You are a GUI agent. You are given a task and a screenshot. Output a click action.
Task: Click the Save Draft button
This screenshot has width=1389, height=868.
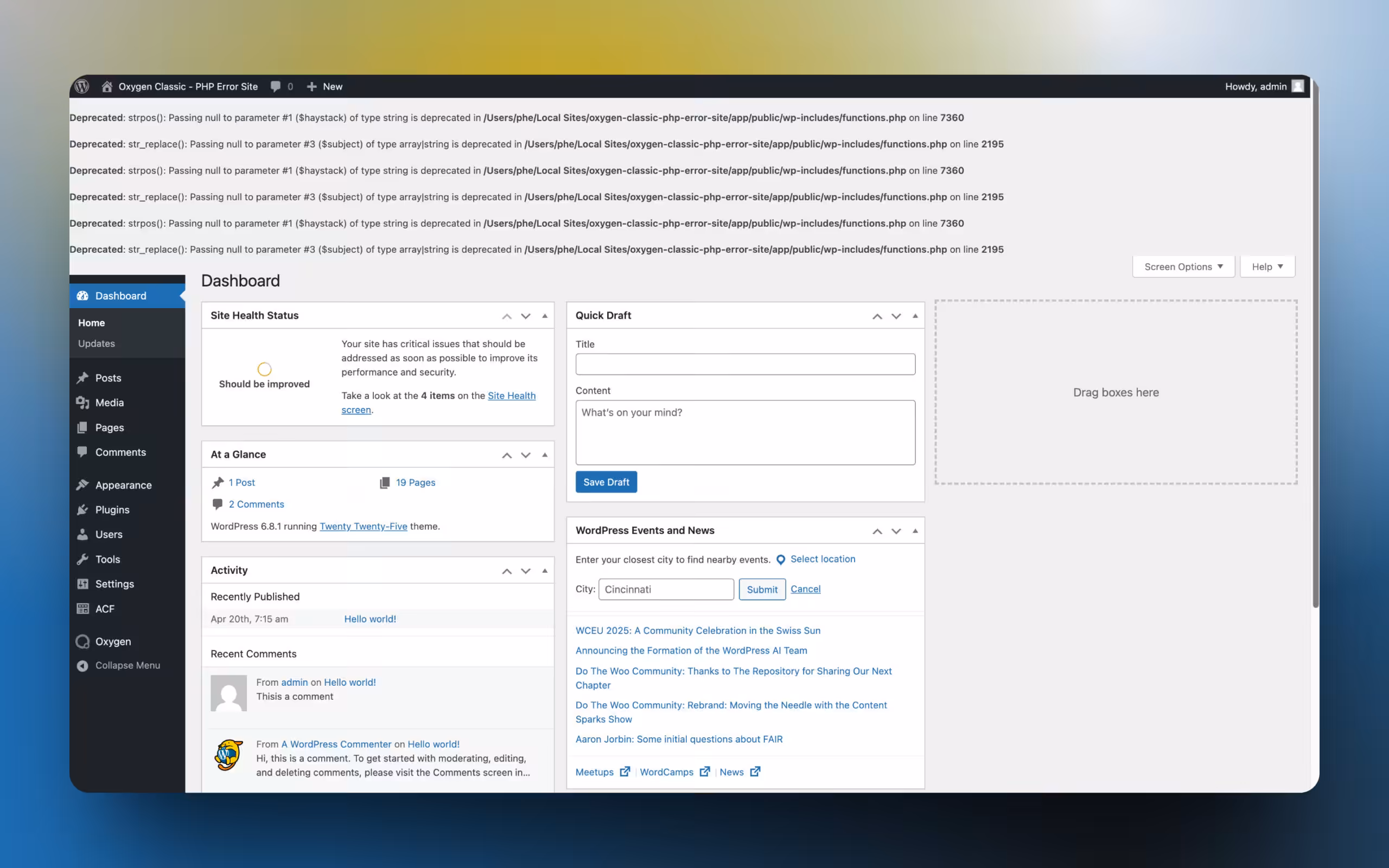[606, 482]
